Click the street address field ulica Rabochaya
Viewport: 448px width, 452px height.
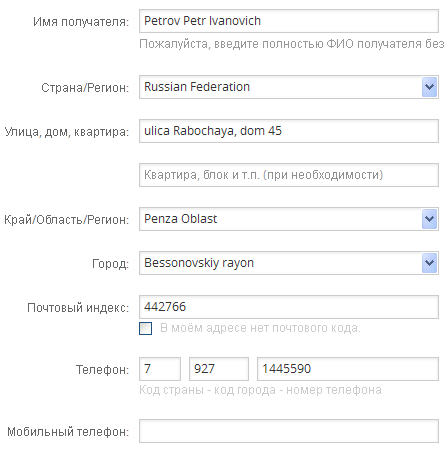pyautogui.click(x=289, y=131)
